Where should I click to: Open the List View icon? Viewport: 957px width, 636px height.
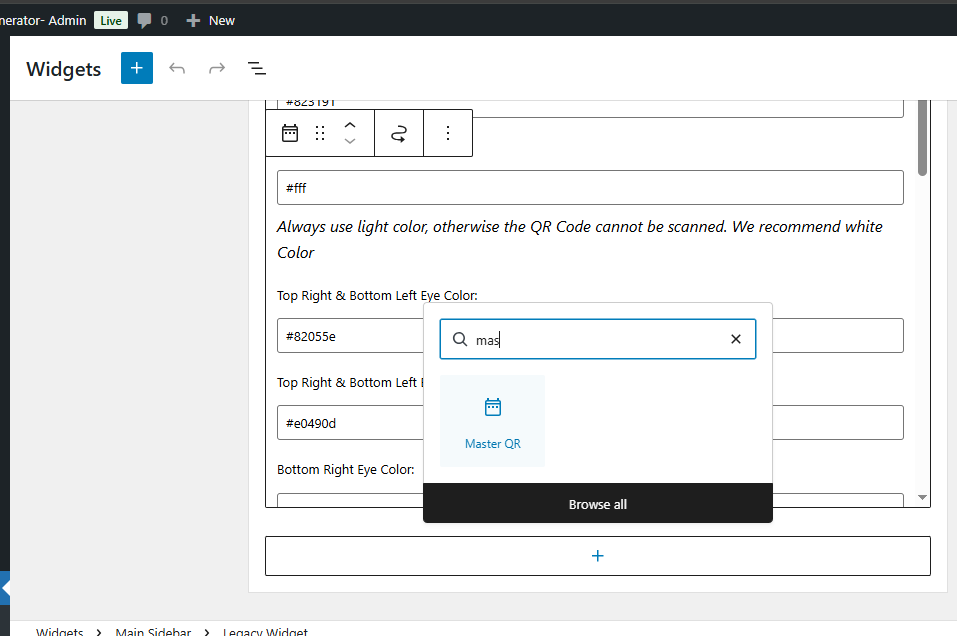tap(257, 68)
